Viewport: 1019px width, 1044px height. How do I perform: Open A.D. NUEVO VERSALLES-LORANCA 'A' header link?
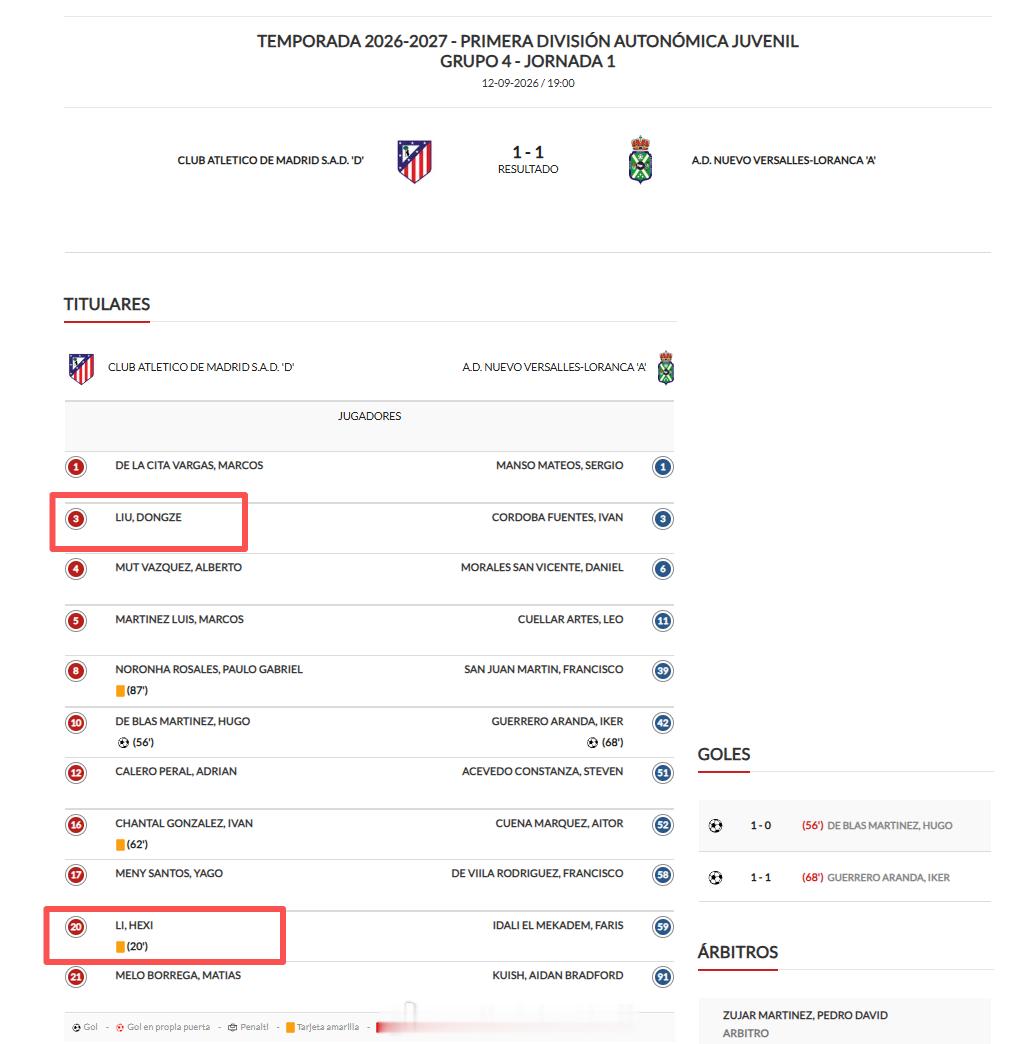(x=783, y=160)
